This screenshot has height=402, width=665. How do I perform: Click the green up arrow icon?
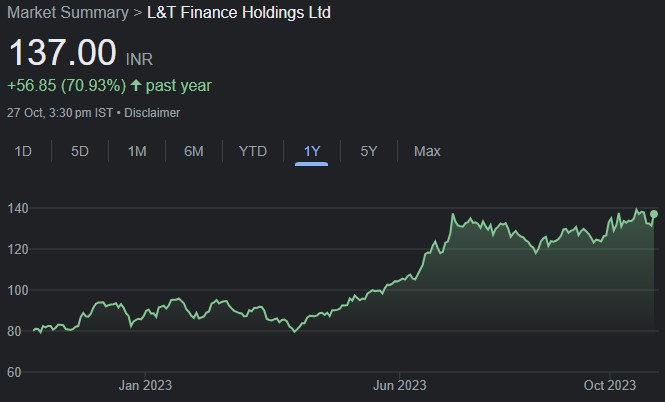136,85
